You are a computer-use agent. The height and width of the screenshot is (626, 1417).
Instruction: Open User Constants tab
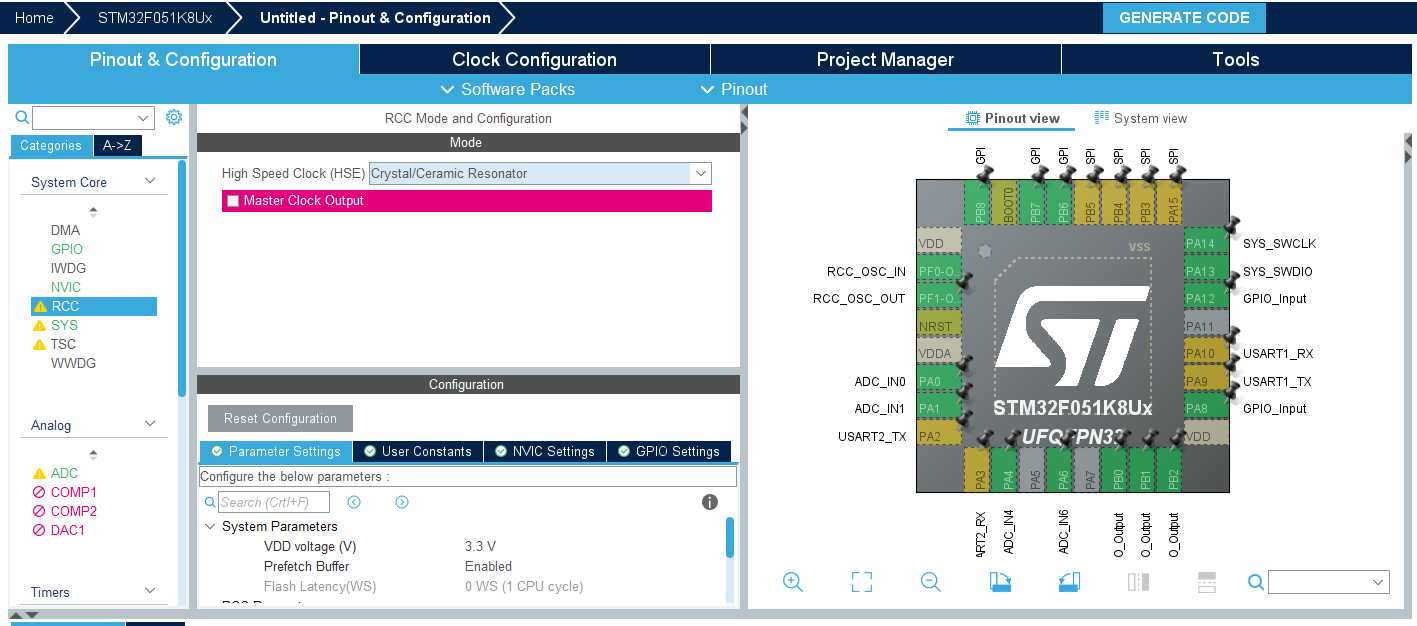click(x=418, y=451)
